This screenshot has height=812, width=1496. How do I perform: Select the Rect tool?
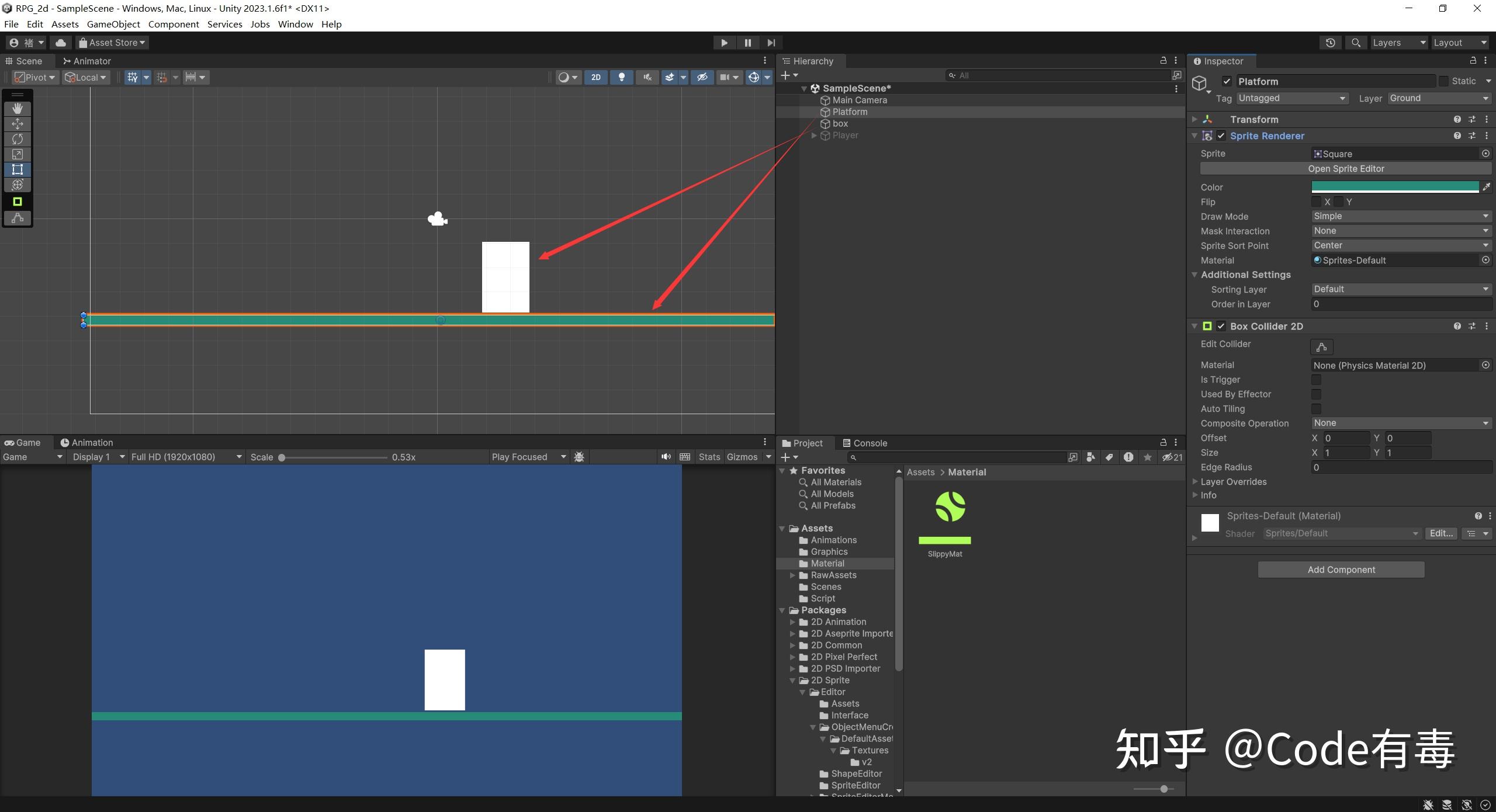[x=18, y=169]
